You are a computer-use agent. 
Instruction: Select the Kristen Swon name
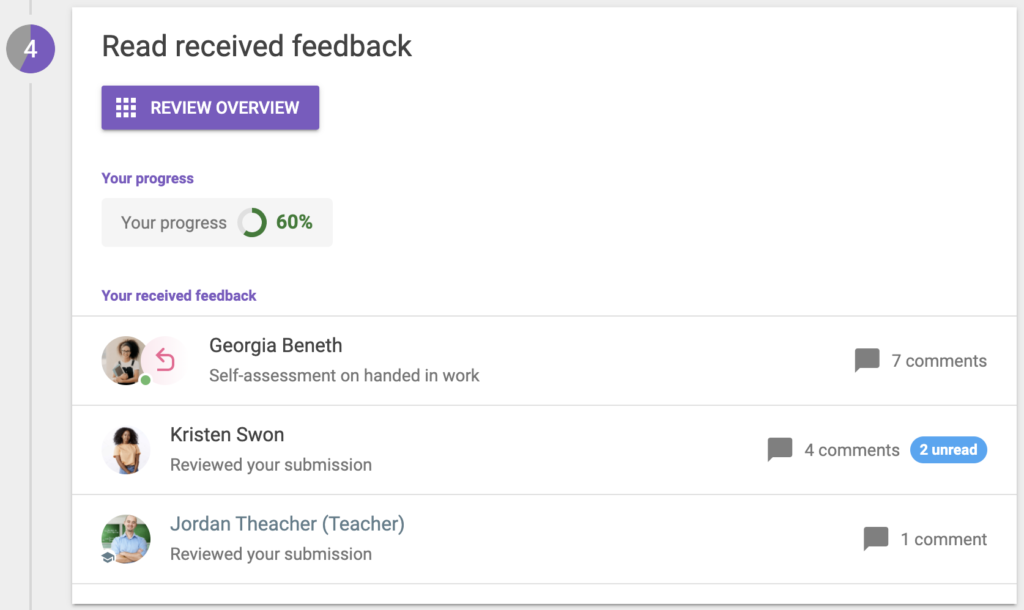227,434
